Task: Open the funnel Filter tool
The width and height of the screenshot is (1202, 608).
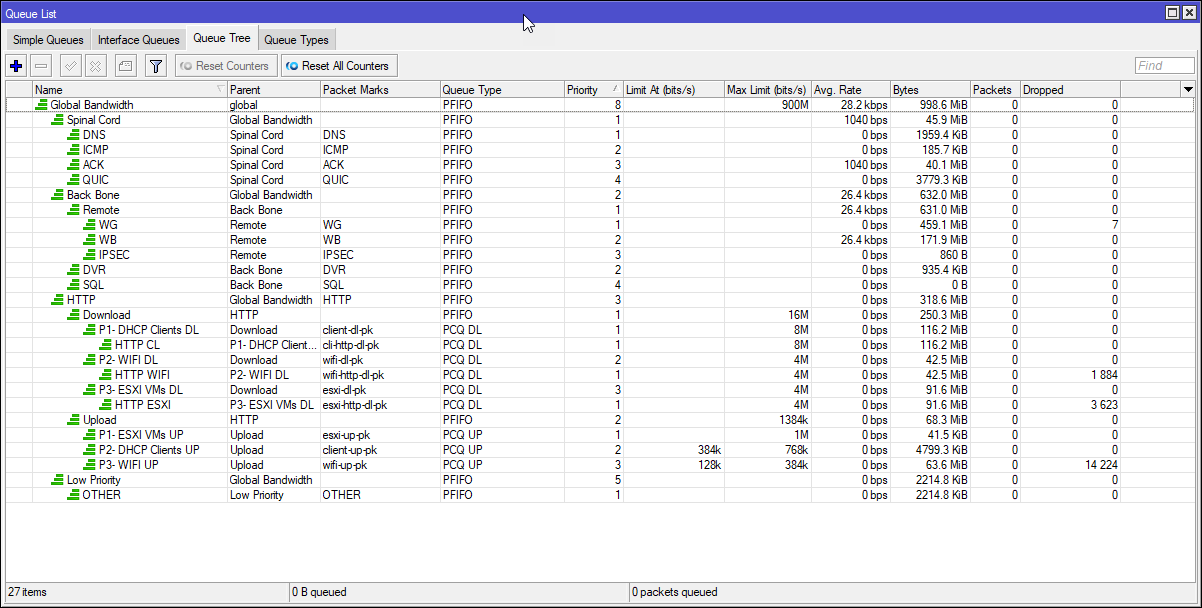Action: [155, 66]
